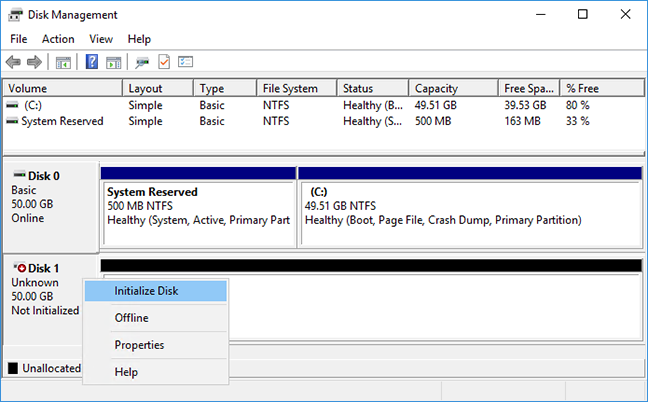The width and height of the screenshot is (648, 402).
Task: Click the Healthy (B... status cell
Action: (x=373, y=105)
